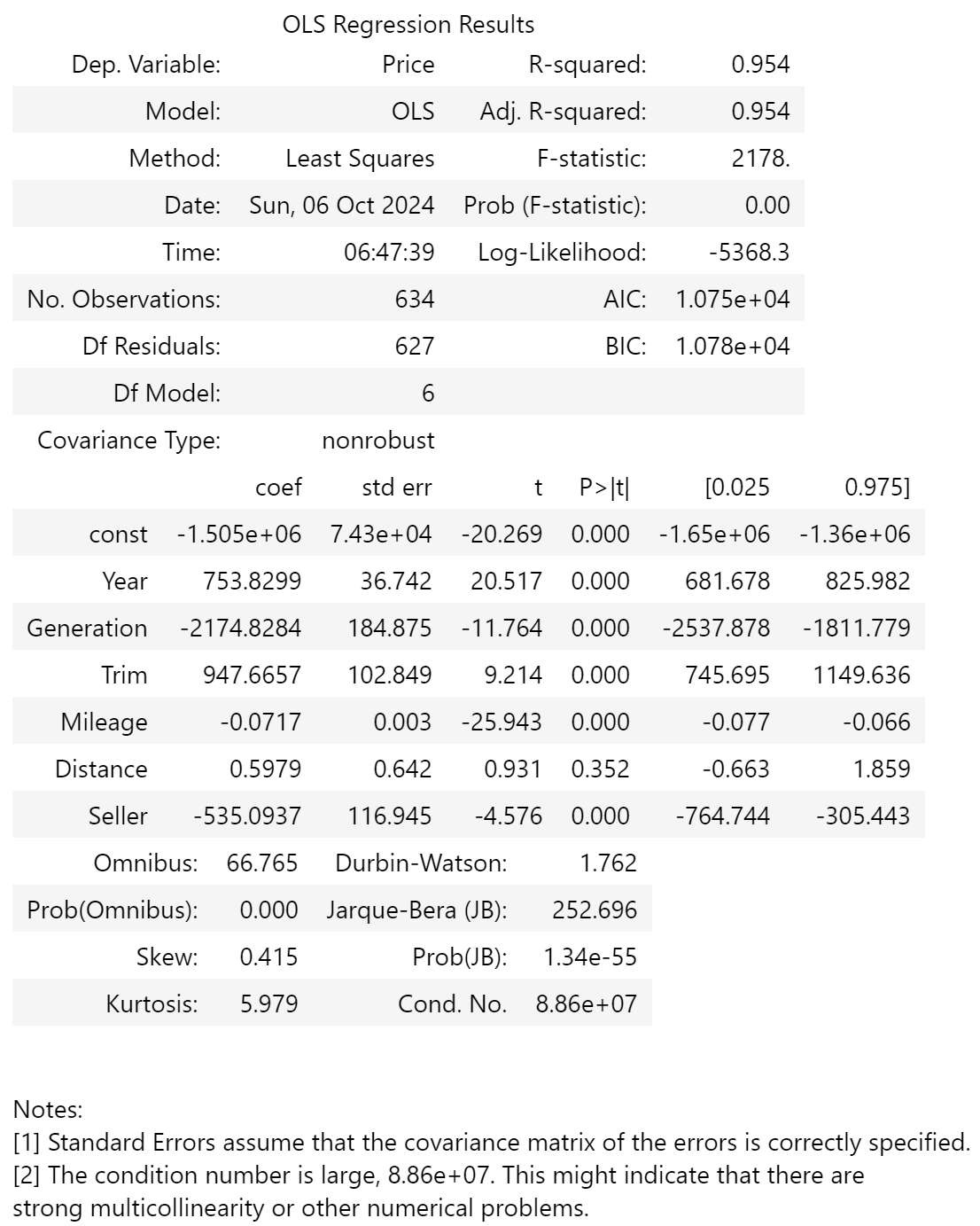Click the std err column header
This screenshot has height=1226, width=980.
pos(397,488)
